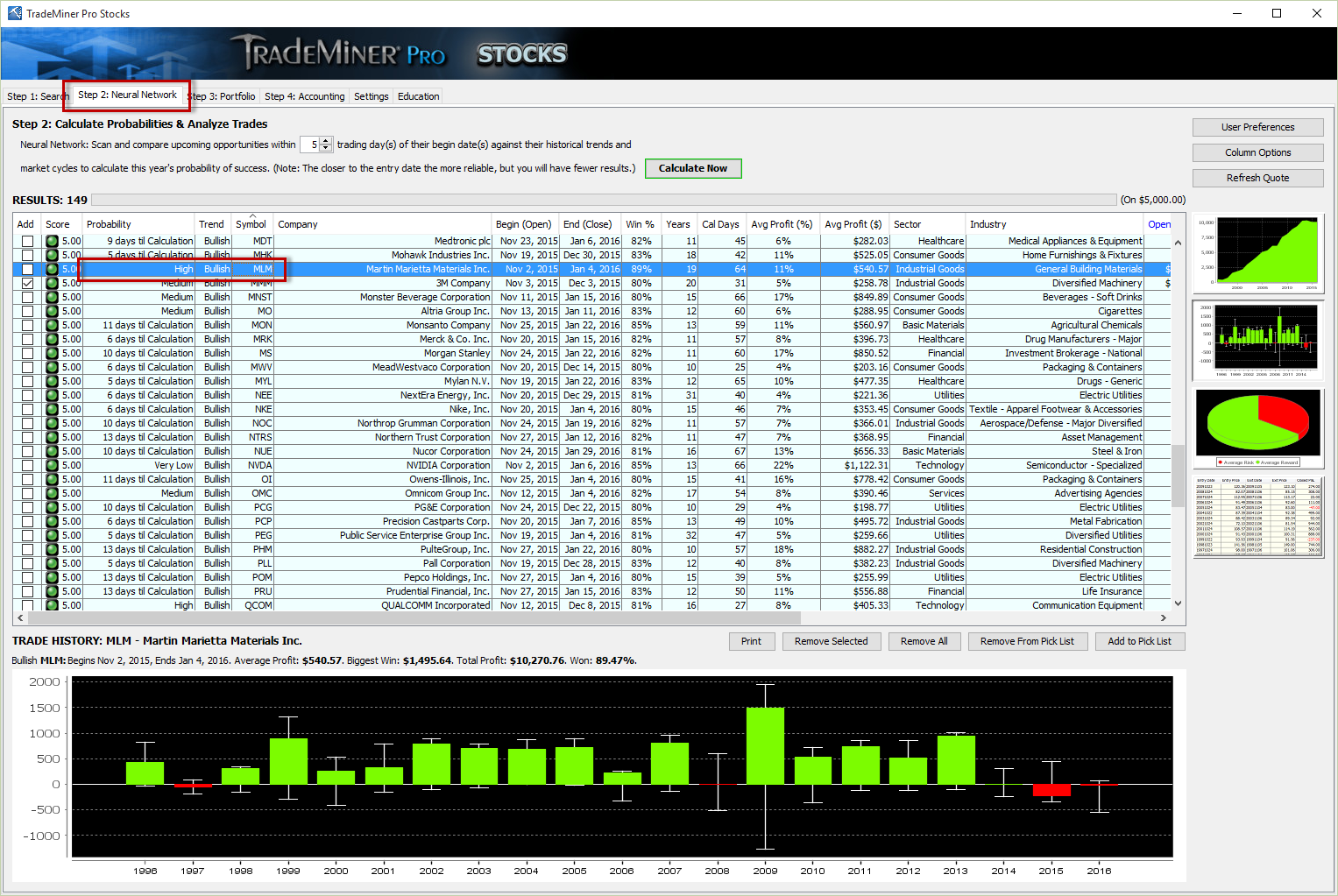Select the QUALCOMM Incorporated company cell
The height and width of the screenshot is (896, 1338).
tap(383, 605)
